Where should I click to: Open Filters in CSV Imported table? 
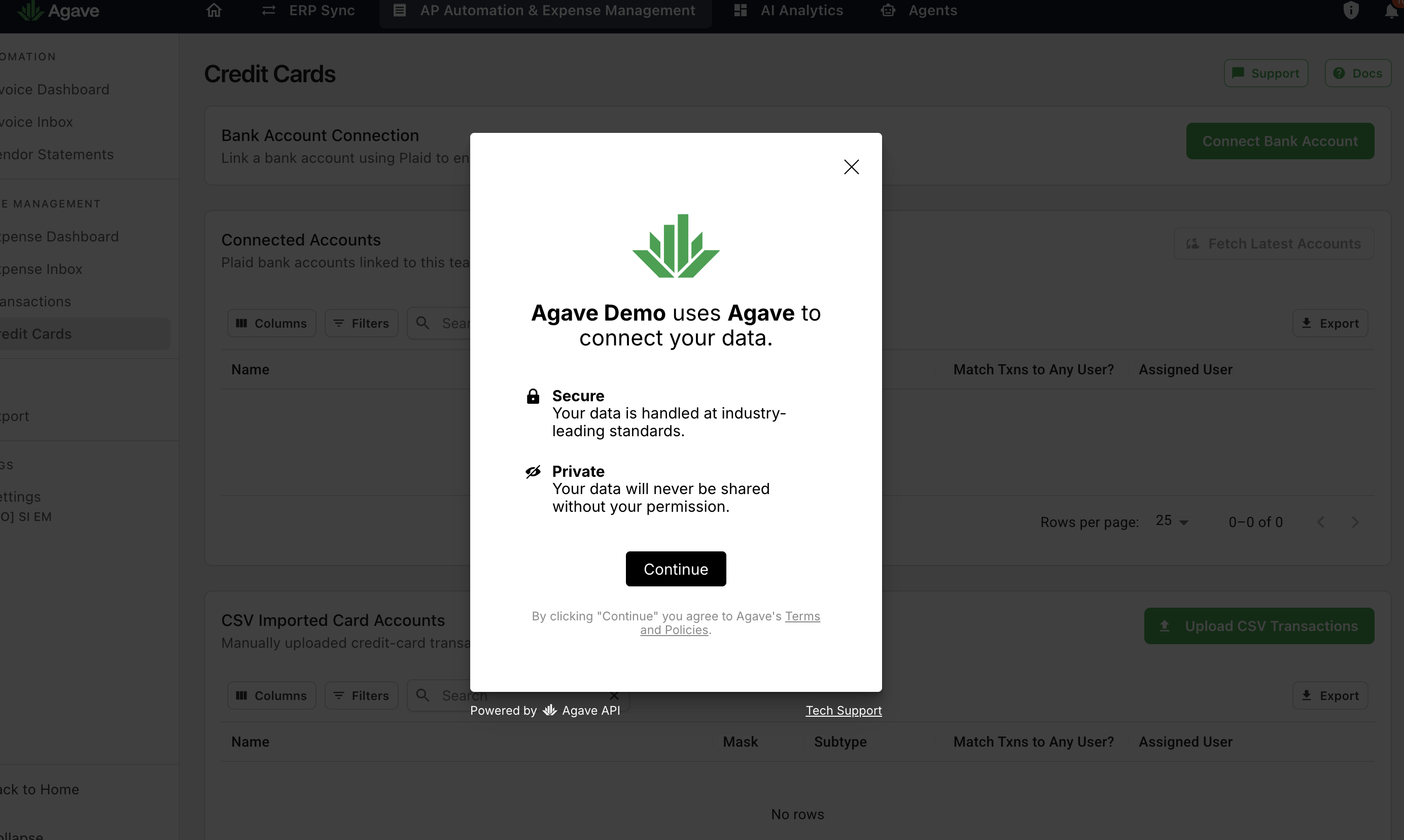pyautogui.click(x=362, y=695)
